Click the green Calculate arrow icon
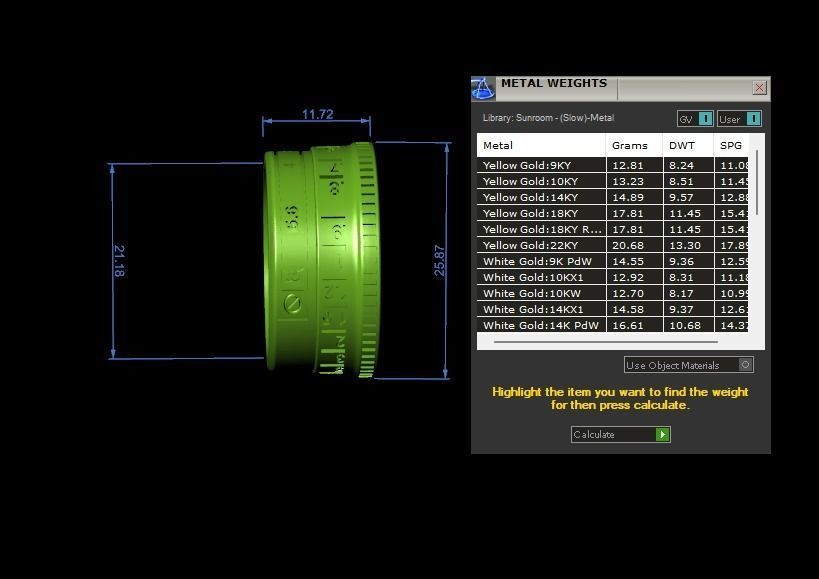This screenshot has width=819, height=579. click(662, 434)
